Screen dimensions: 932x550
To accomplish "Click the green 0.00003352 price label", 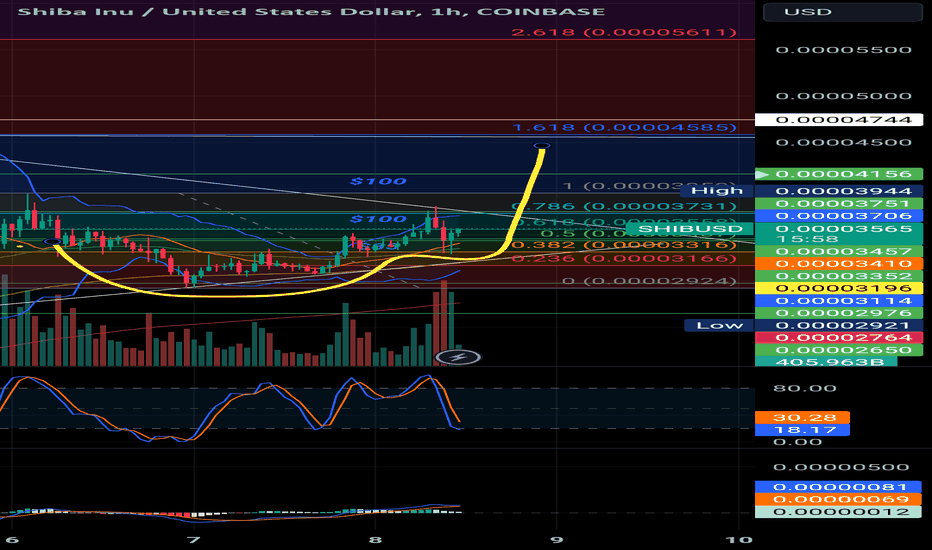I will point(839,276).
